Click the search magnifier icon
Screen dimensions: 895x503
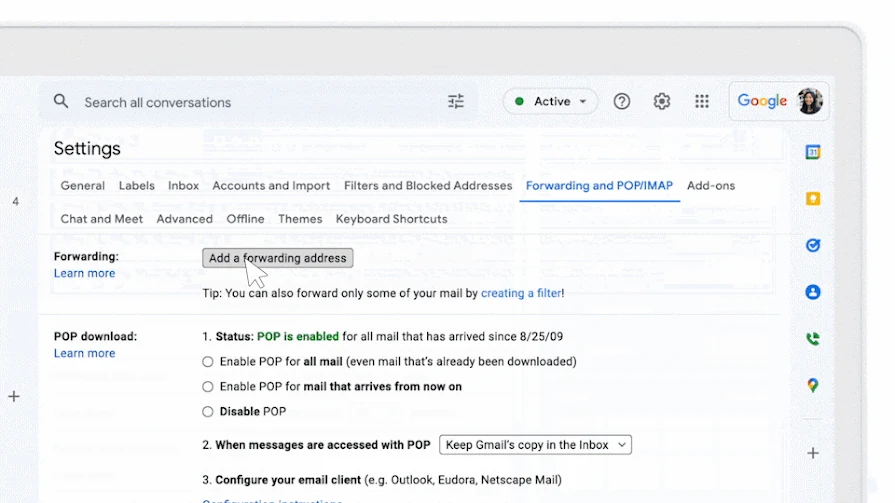pyautogui.click(x=61, y=102)
